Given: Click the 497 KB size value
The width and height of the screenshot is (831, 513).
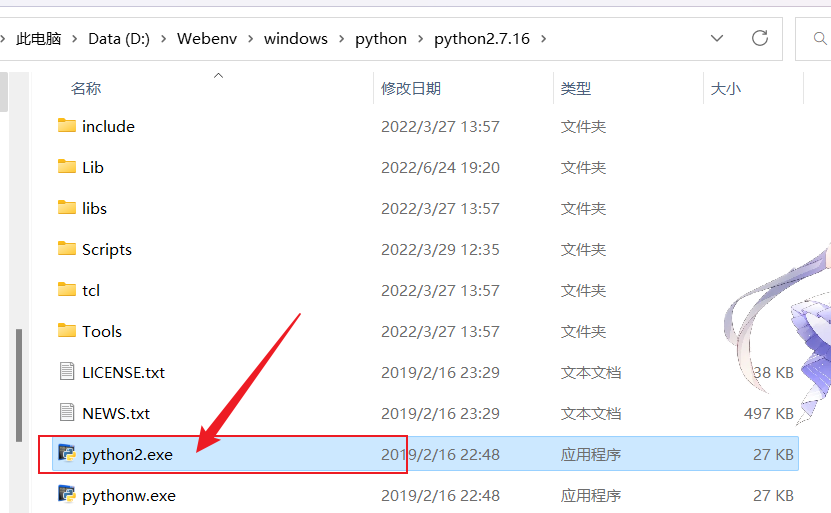Looking at the screenshot, I should (768, 413).
